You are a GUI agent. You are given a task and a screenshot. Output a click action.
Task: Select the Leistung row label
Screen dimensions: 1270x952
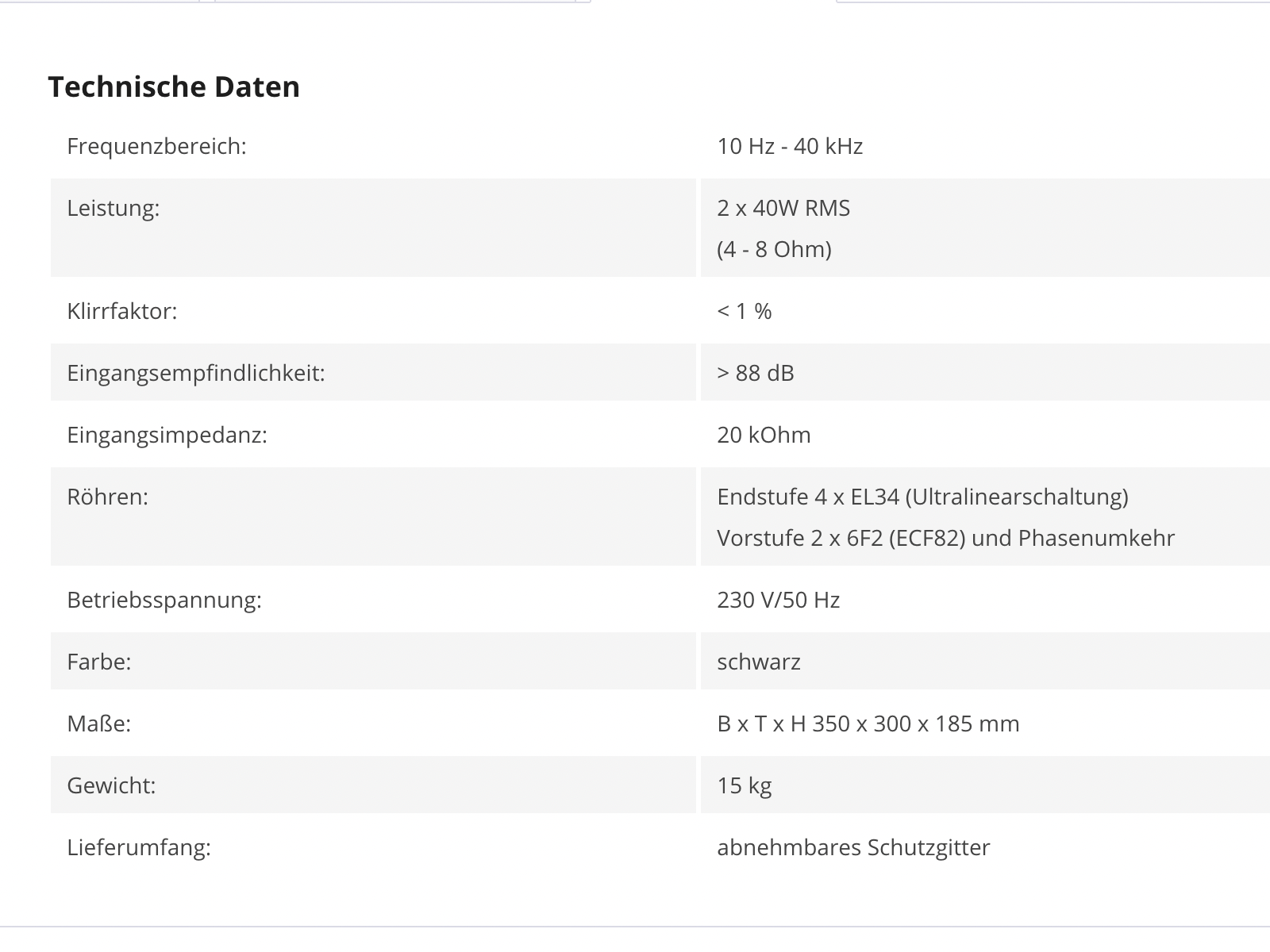(114, 209)
